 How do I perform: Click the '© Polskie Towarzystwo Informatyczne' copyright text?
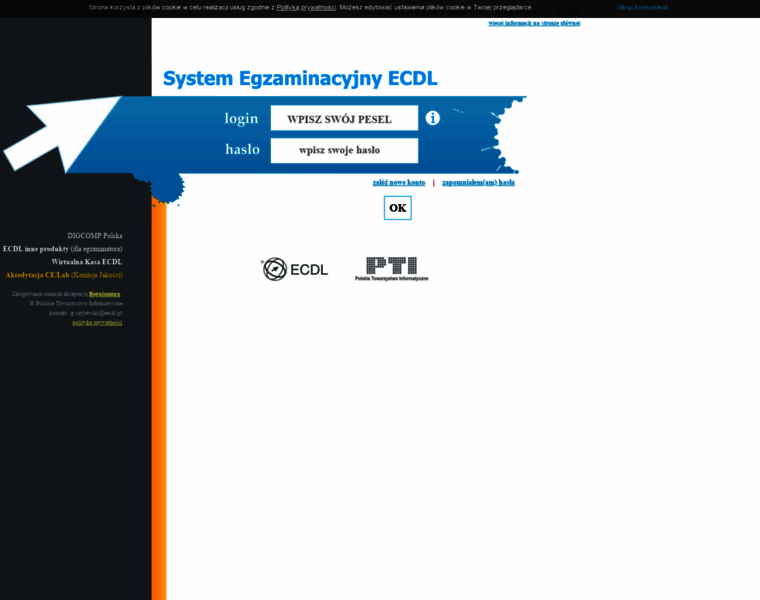76,303
